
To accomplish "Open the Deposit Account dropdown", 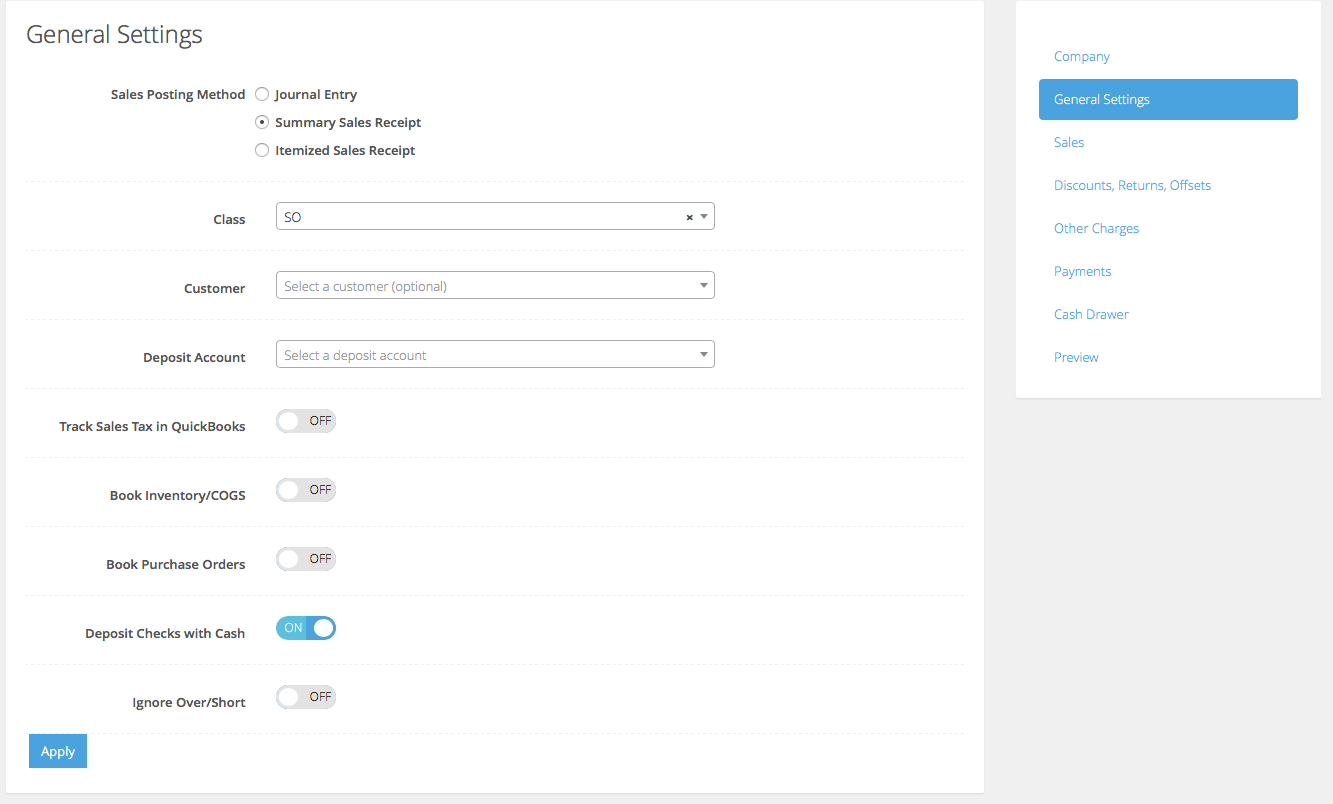I will (495, 355).
